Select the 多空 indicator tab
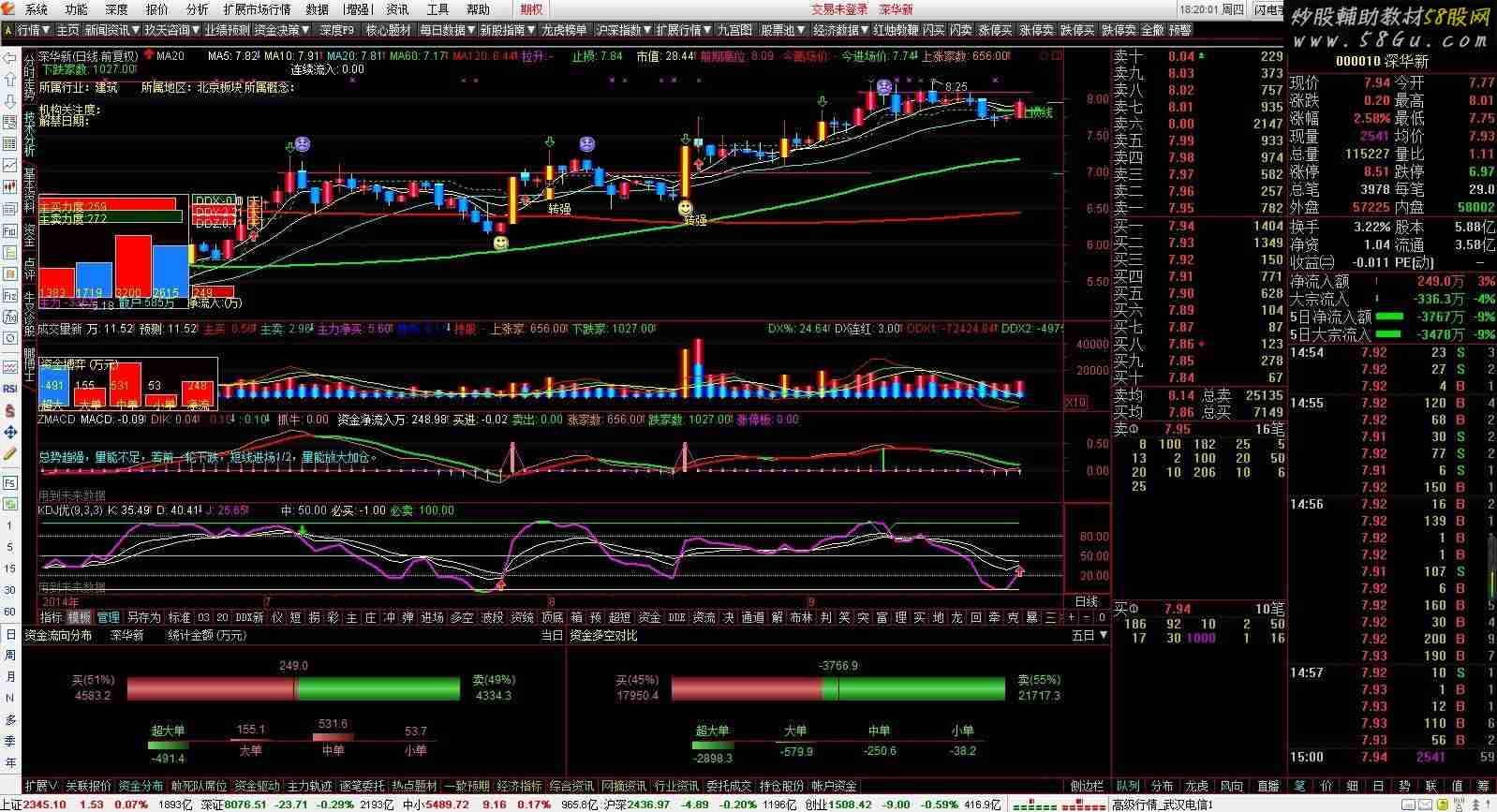Screen dimensions: 1497x812 tap(462, 617)
